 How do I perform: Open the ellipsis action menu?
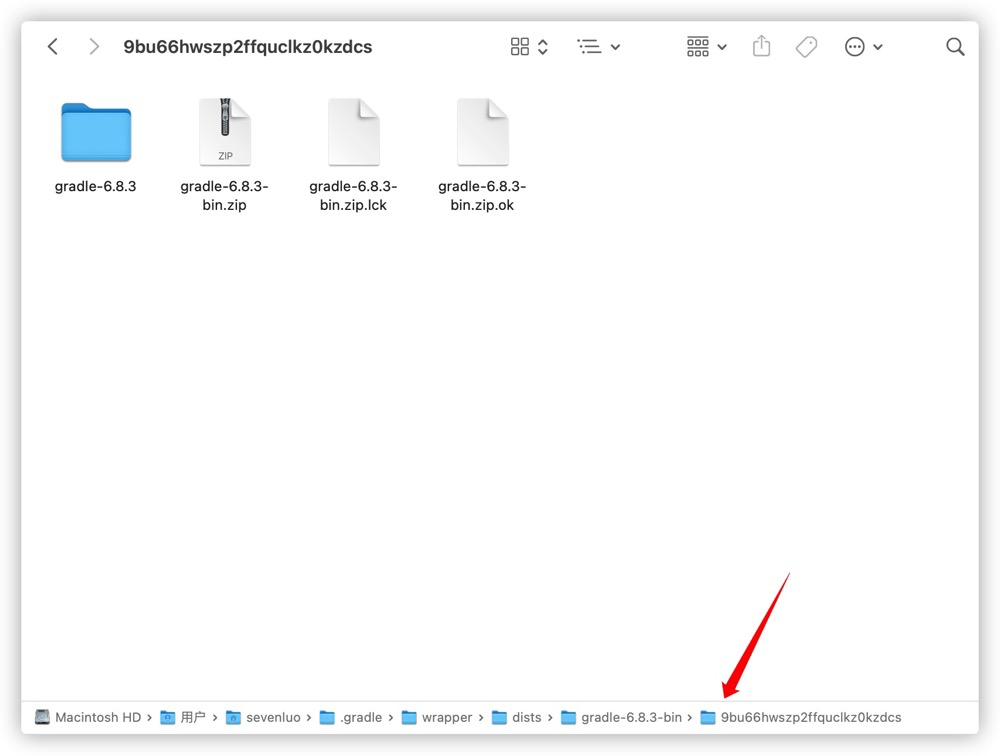coord(854,47)
